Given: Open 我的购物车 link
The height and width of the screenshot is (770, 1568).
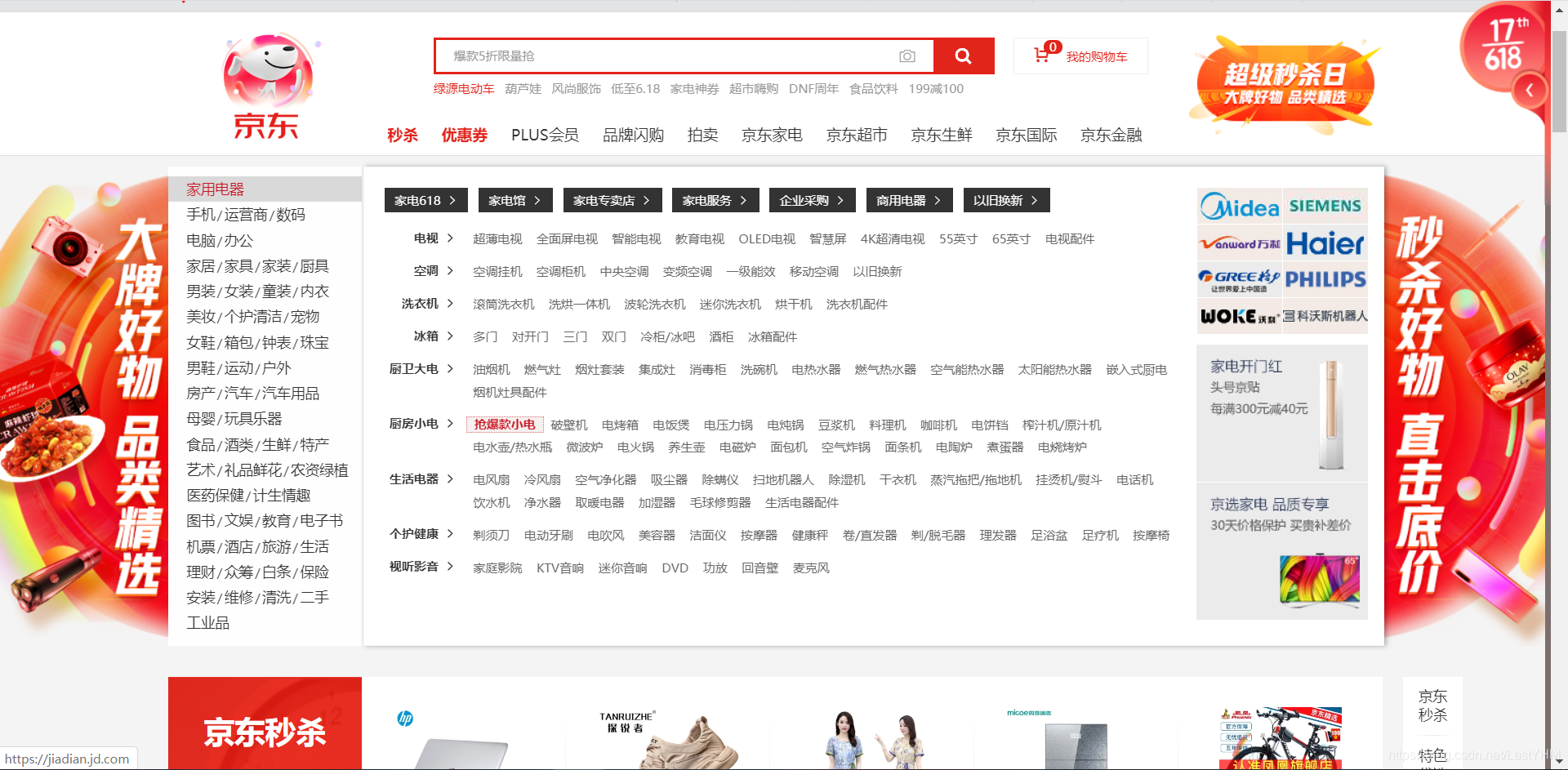Looking at the screenshot, I should point(1096,56).
